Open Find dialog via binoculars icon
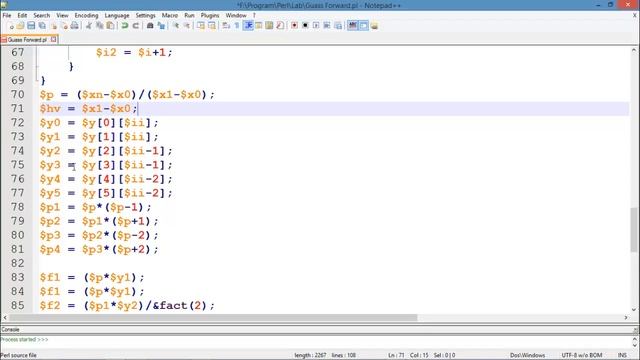Screen dimensions: 640x360 tap(150, 26)
